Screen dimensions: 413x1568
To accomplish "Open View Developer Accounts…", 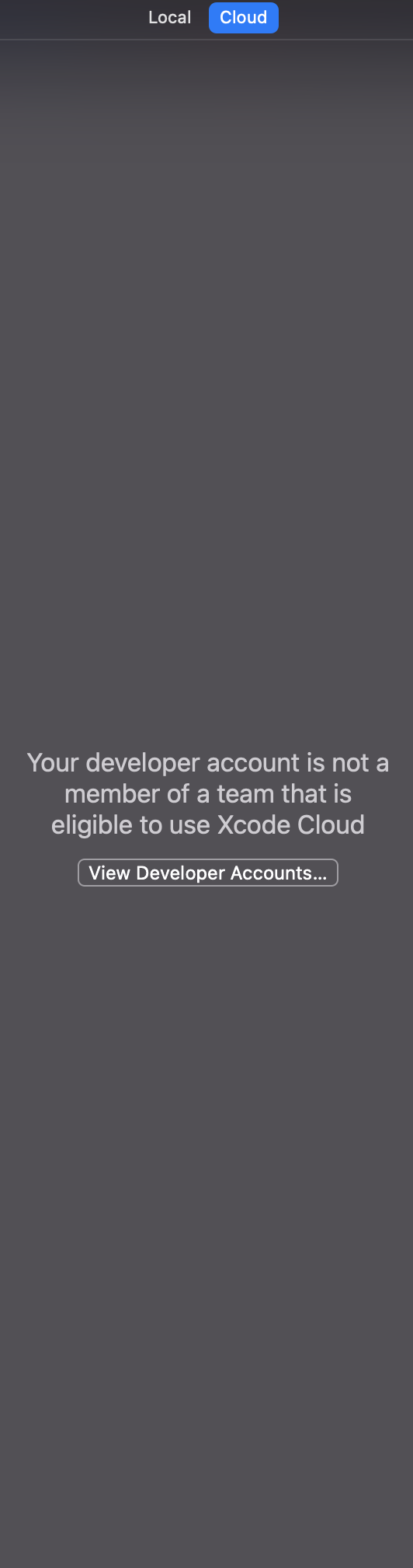I will coord(208,873).
